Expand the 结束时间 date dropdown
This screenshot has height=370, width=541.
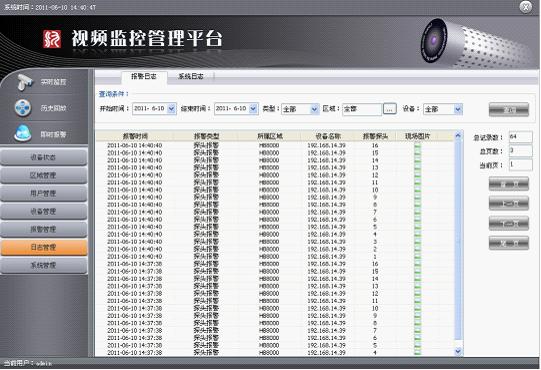pos(253,109)
